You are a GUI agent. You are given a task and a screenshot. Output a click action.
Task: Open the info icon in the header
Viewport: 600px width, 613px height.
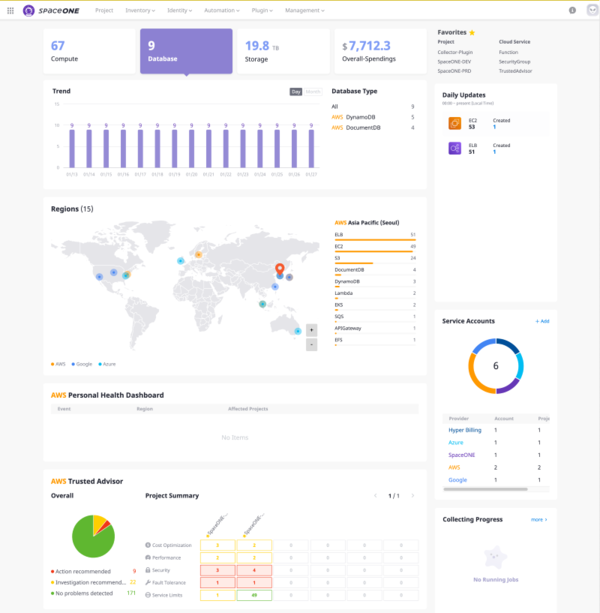572,11
